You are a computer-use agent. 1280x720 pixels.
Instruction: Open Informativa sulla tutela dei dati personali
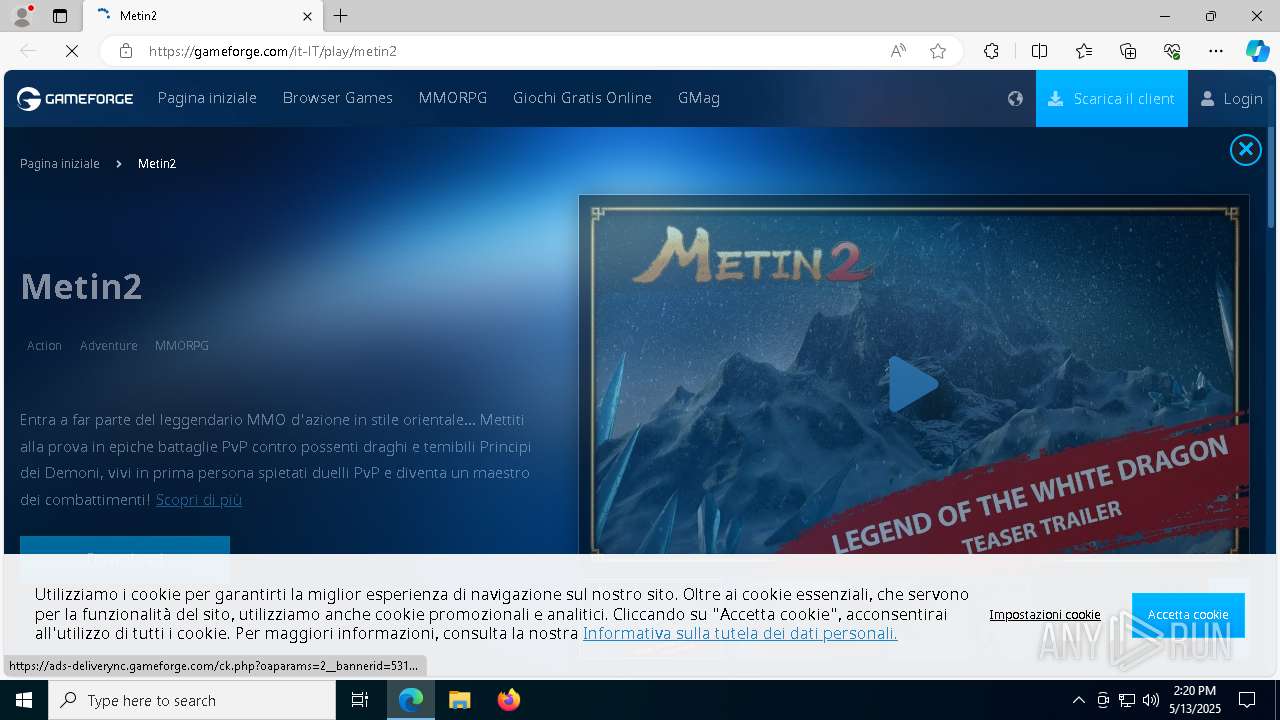(740, 633)
